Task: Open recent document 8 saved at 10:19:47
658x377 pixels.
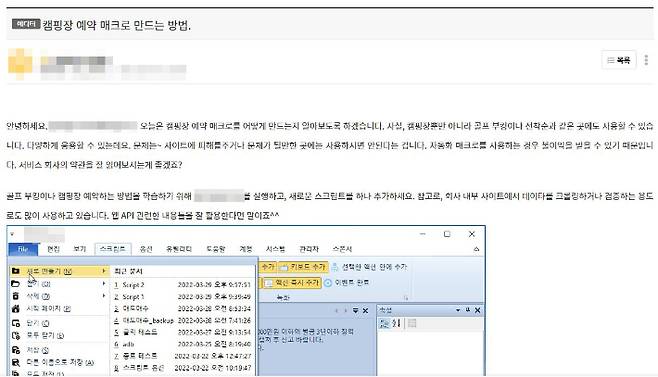Action: click(183, 368)
